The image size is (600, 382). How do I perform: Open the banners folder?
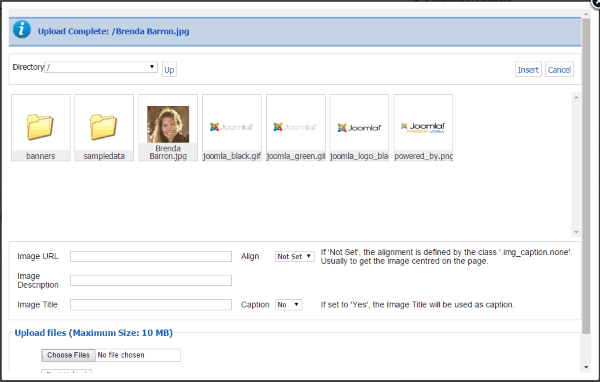[41, 127]
